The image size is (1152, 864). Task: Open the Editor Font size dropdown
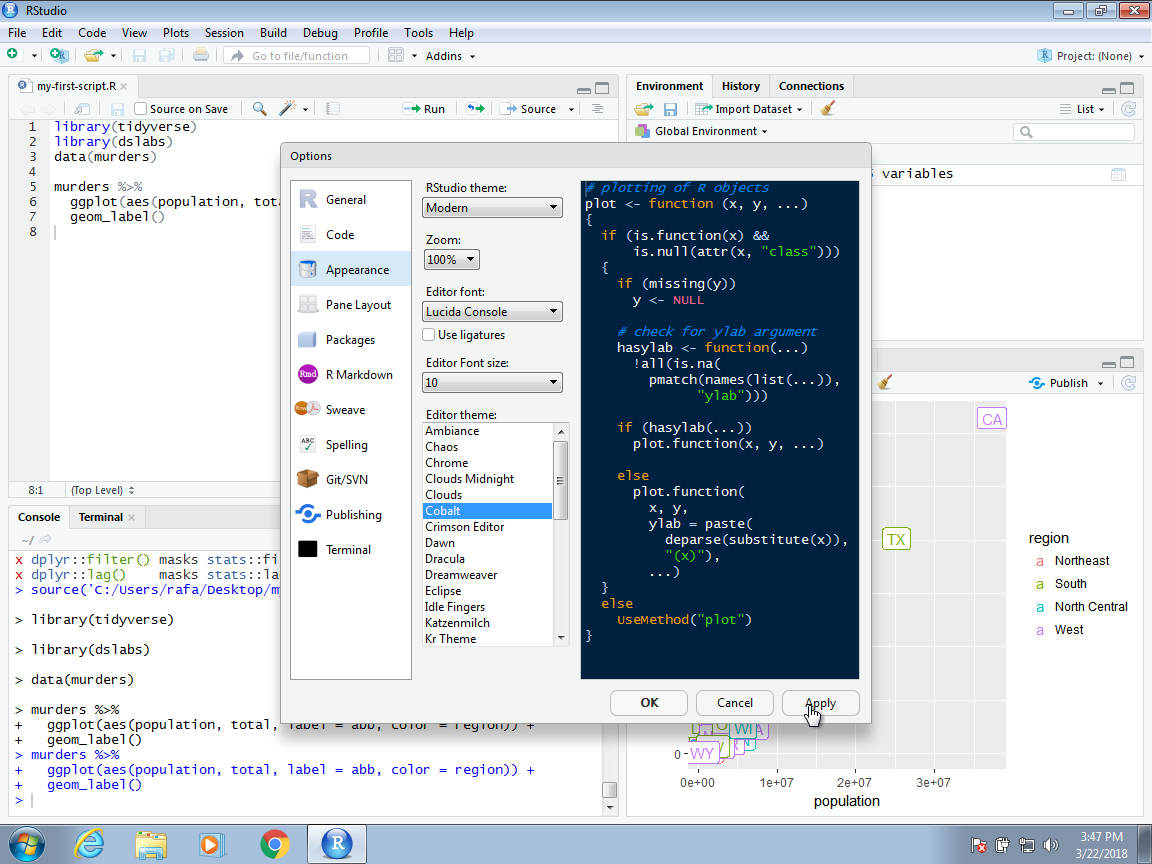[492, 382]
